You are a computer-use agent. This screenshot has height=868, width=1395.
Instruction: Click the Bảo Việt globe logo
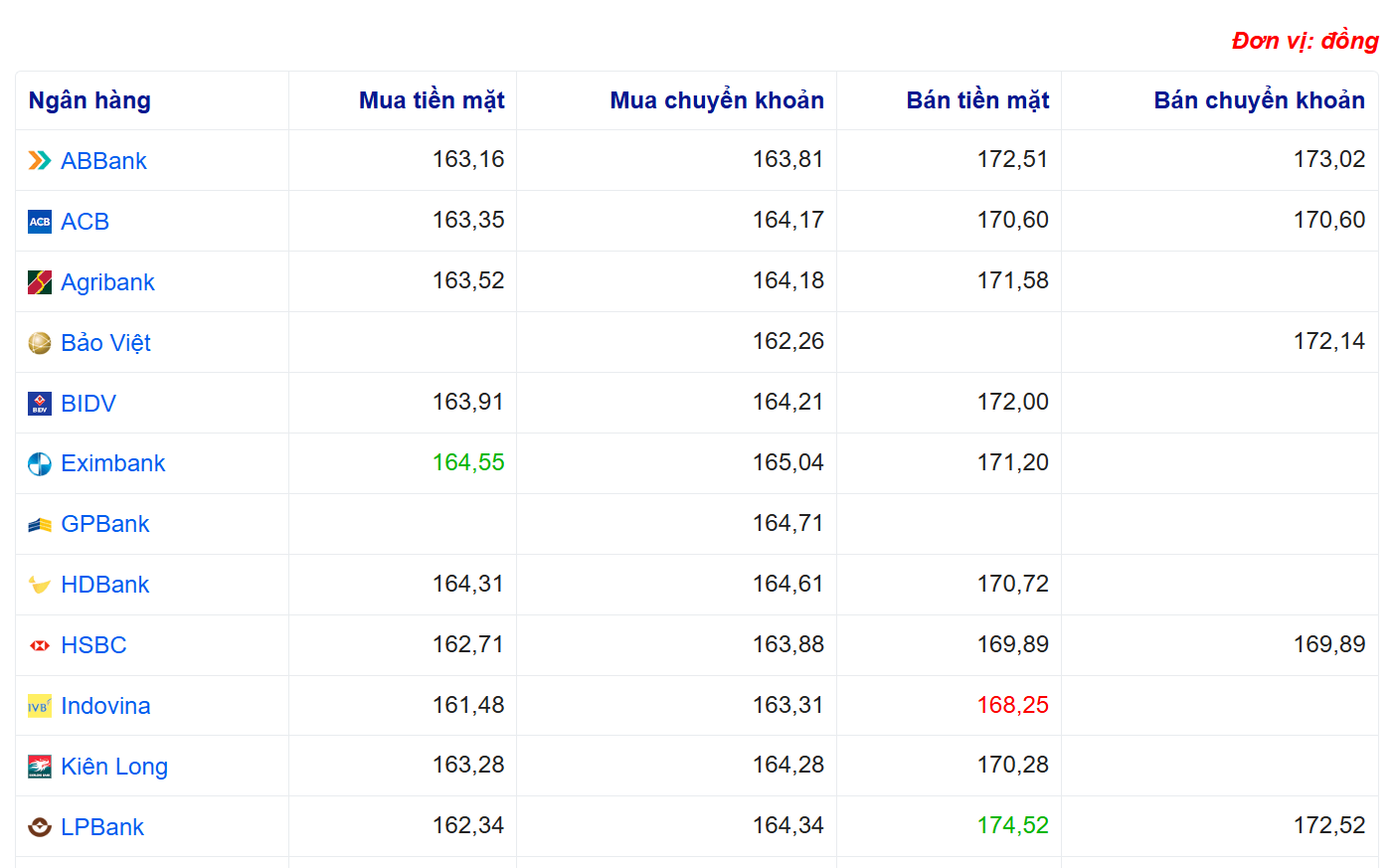pos(40,343)
